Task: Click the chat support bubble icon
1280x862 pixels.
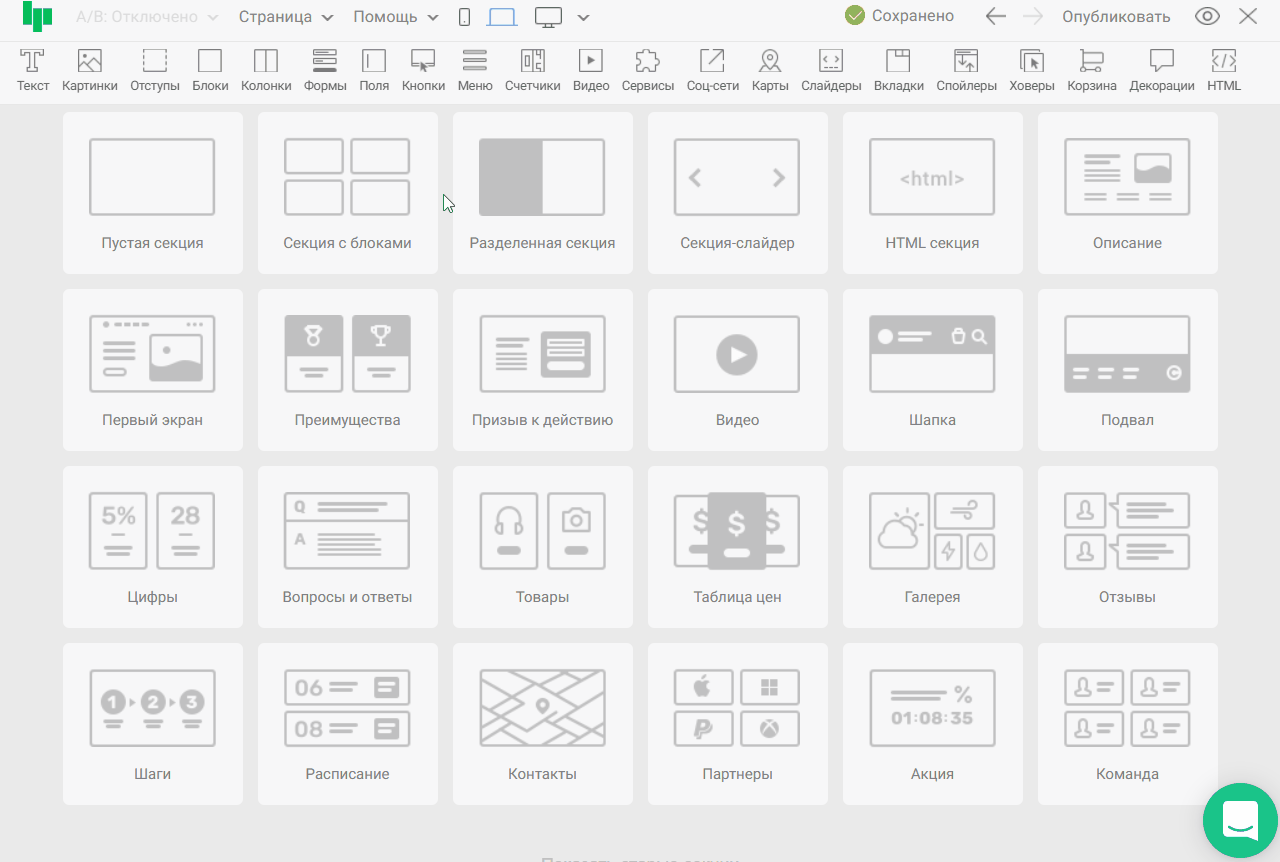Action: [1240, 820]
